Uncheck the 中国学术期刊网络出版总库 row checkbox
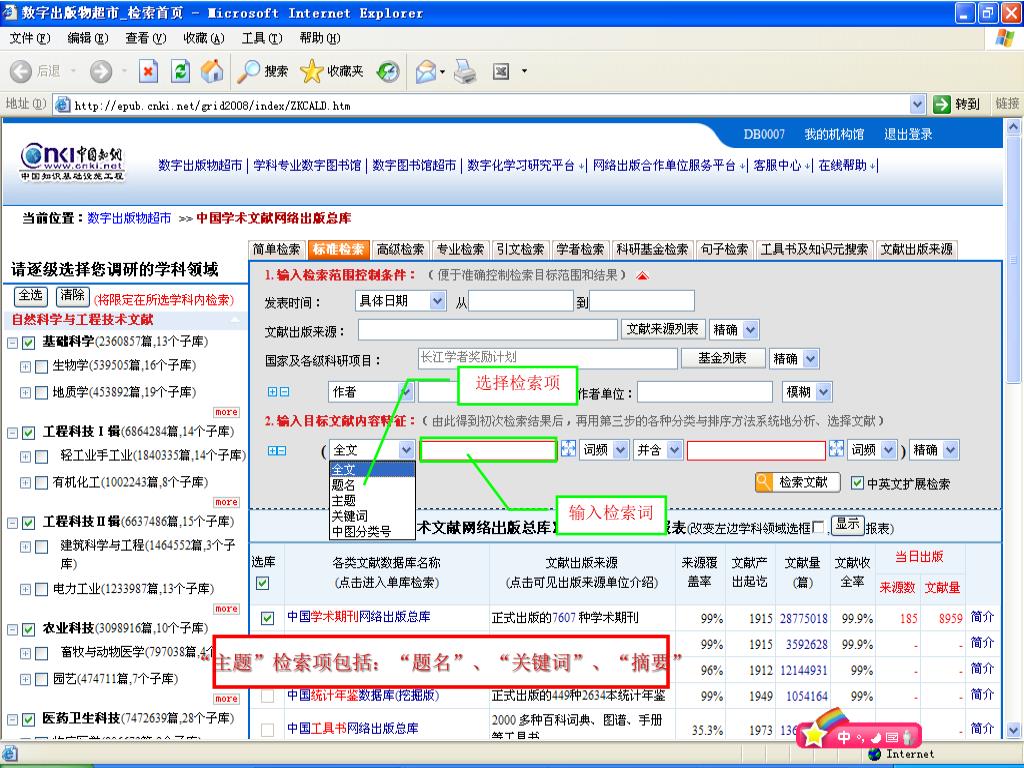Image resolution: width=1024 pixels, height=768 pixels. click(x=267, y=618)
